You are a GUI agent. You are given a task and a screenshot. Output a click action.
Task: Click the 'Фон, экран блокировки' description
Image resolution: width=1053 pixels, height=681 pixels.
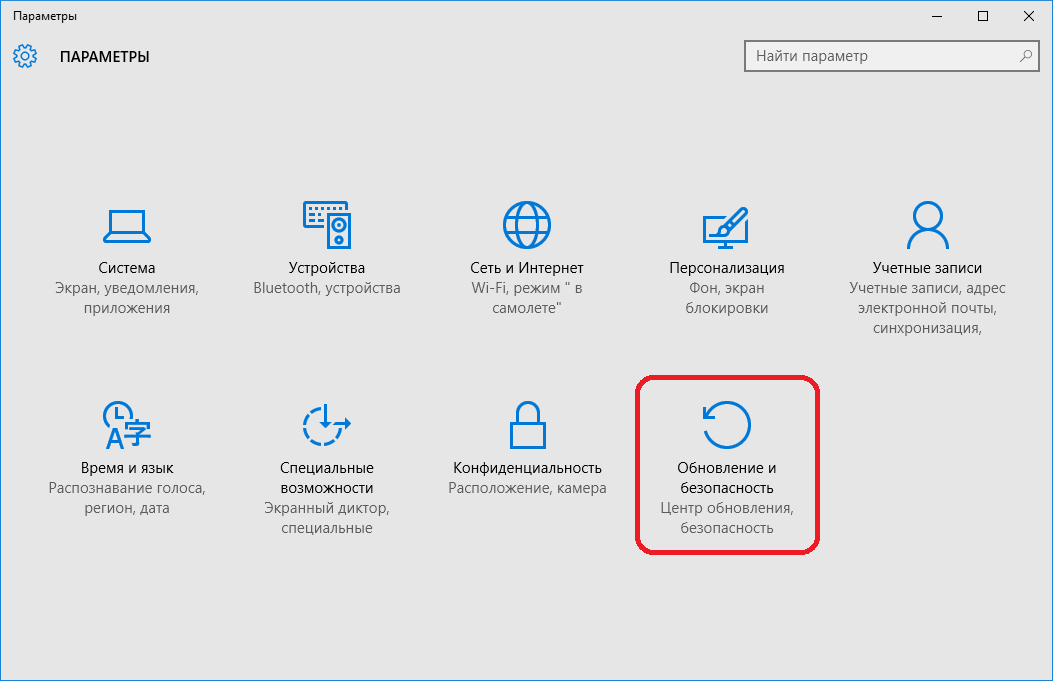727,298
